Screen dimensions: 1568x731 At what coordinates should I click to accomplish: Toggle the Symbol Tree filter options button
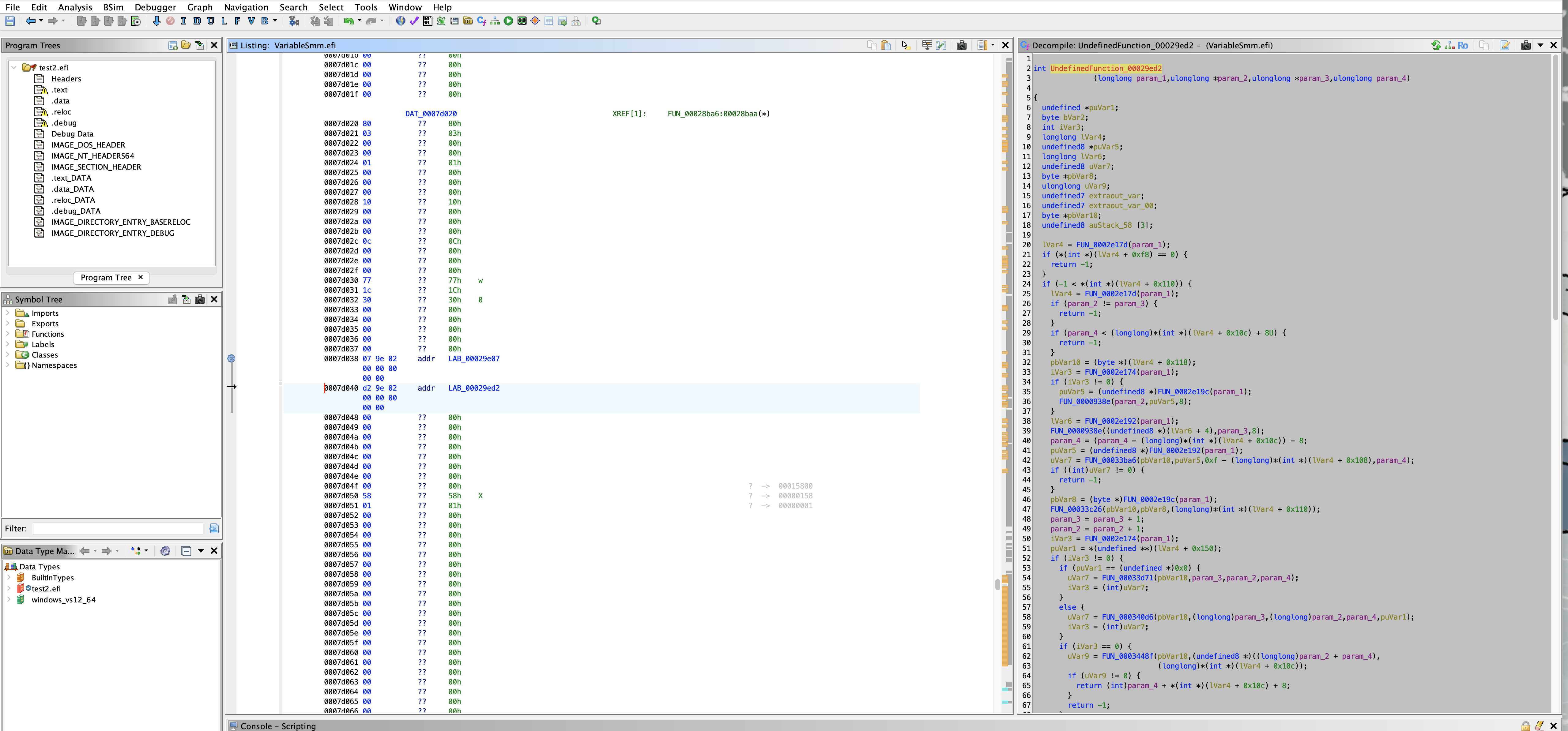(x=214, y=528)
